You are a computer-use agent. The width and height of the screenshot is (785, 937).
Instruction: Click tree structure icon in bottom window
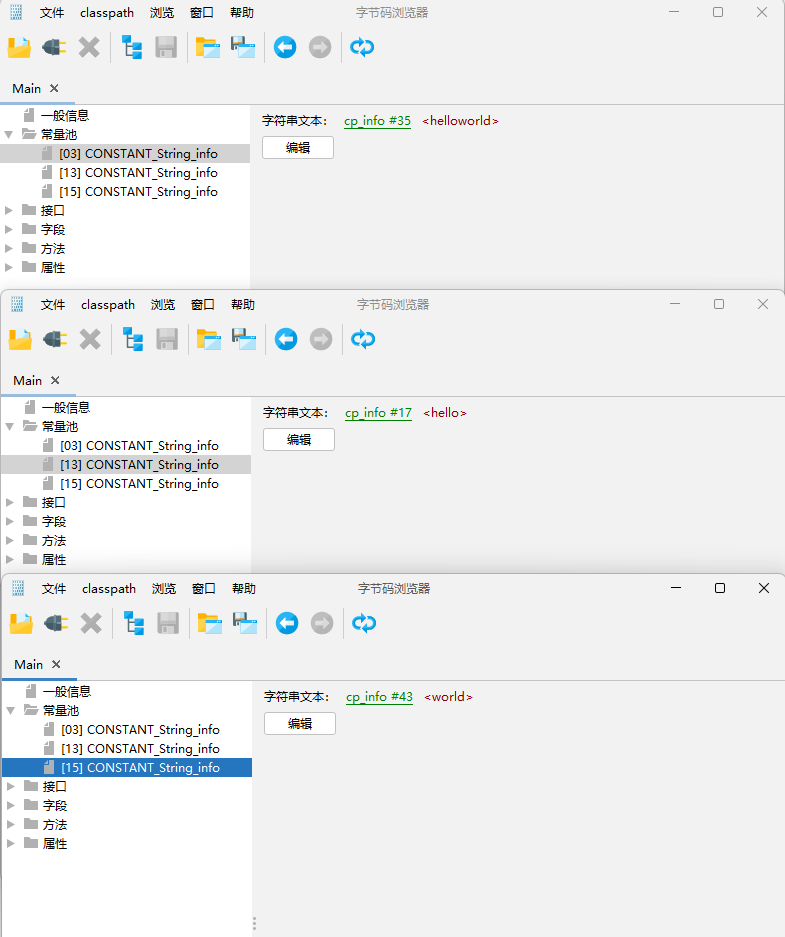pos(134,623)
